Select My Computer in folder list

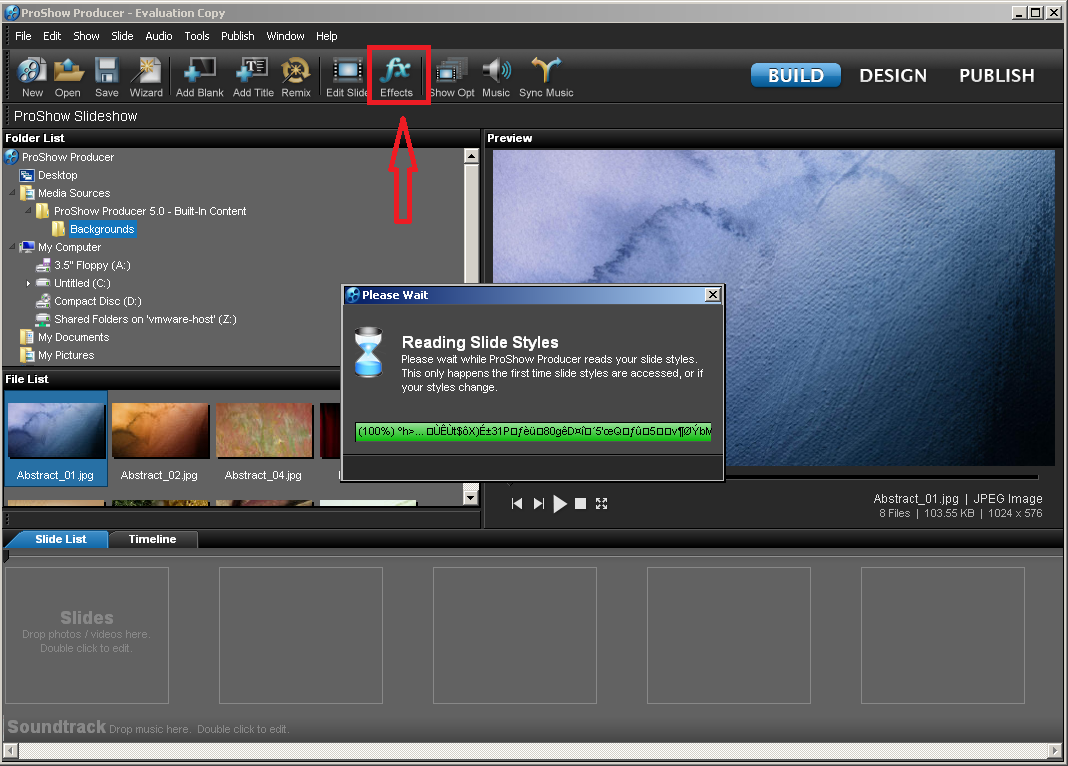click(69, 247)
